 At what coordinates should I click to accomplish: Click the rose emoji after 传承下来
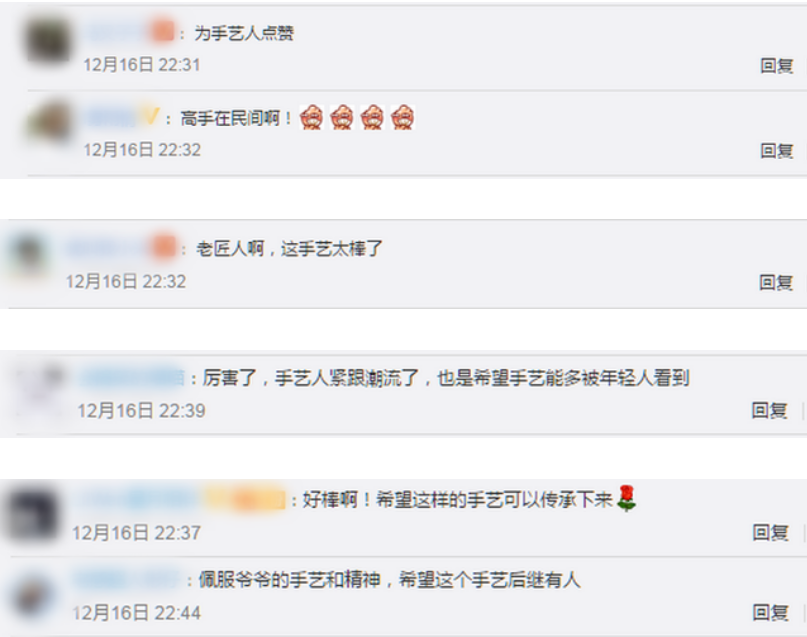click(x=626, y=498)
